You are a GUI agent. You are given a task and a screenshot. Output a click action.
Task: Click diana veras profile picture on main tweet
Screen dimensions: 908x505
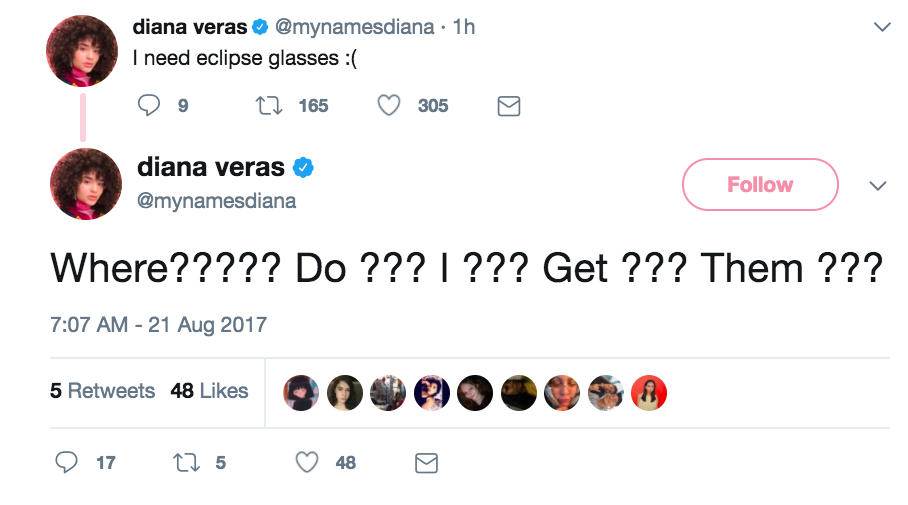coord(86,184)
